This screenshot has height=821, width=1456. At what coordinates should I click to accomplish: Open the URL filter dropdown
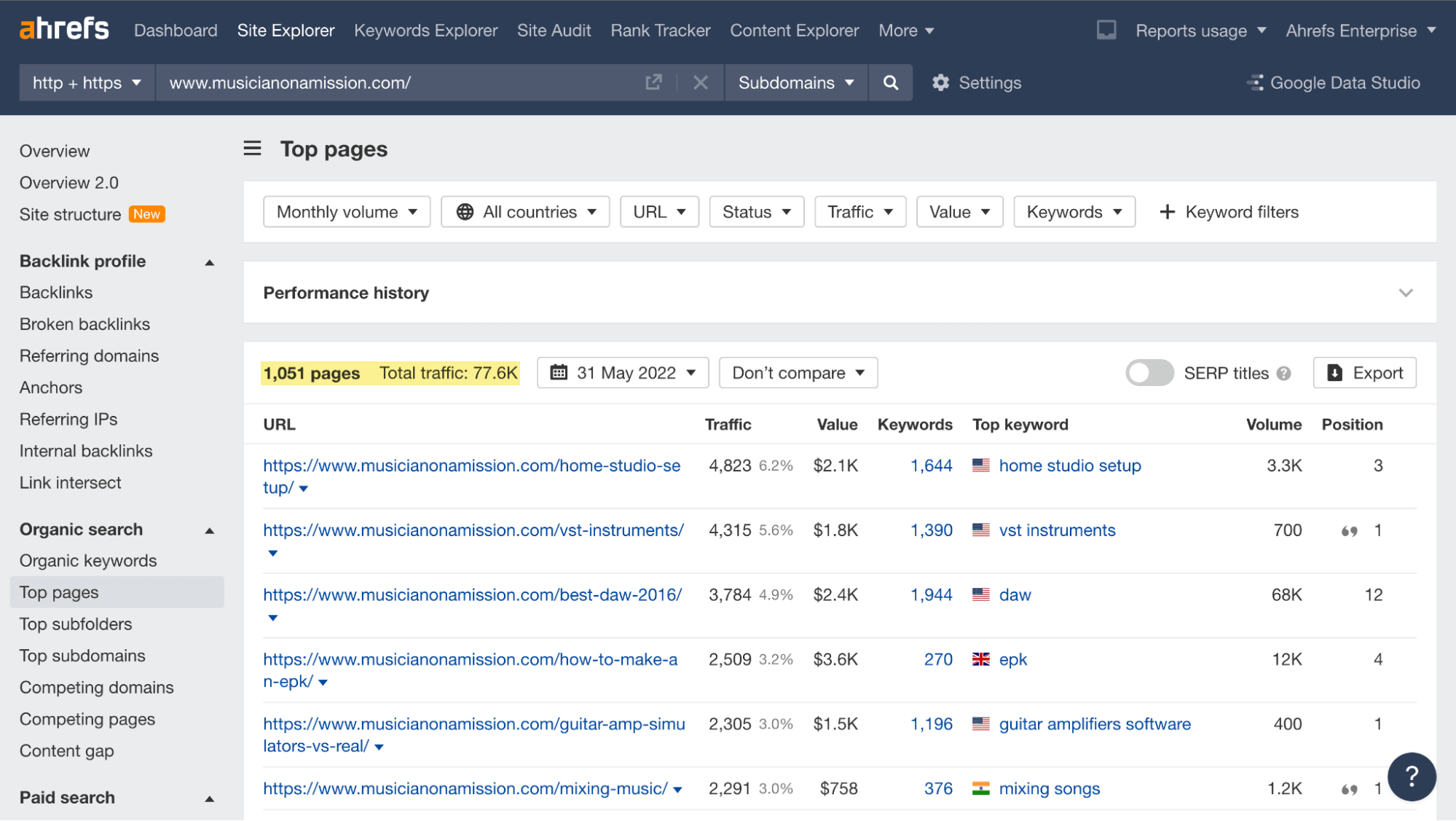tap(659, 212)
